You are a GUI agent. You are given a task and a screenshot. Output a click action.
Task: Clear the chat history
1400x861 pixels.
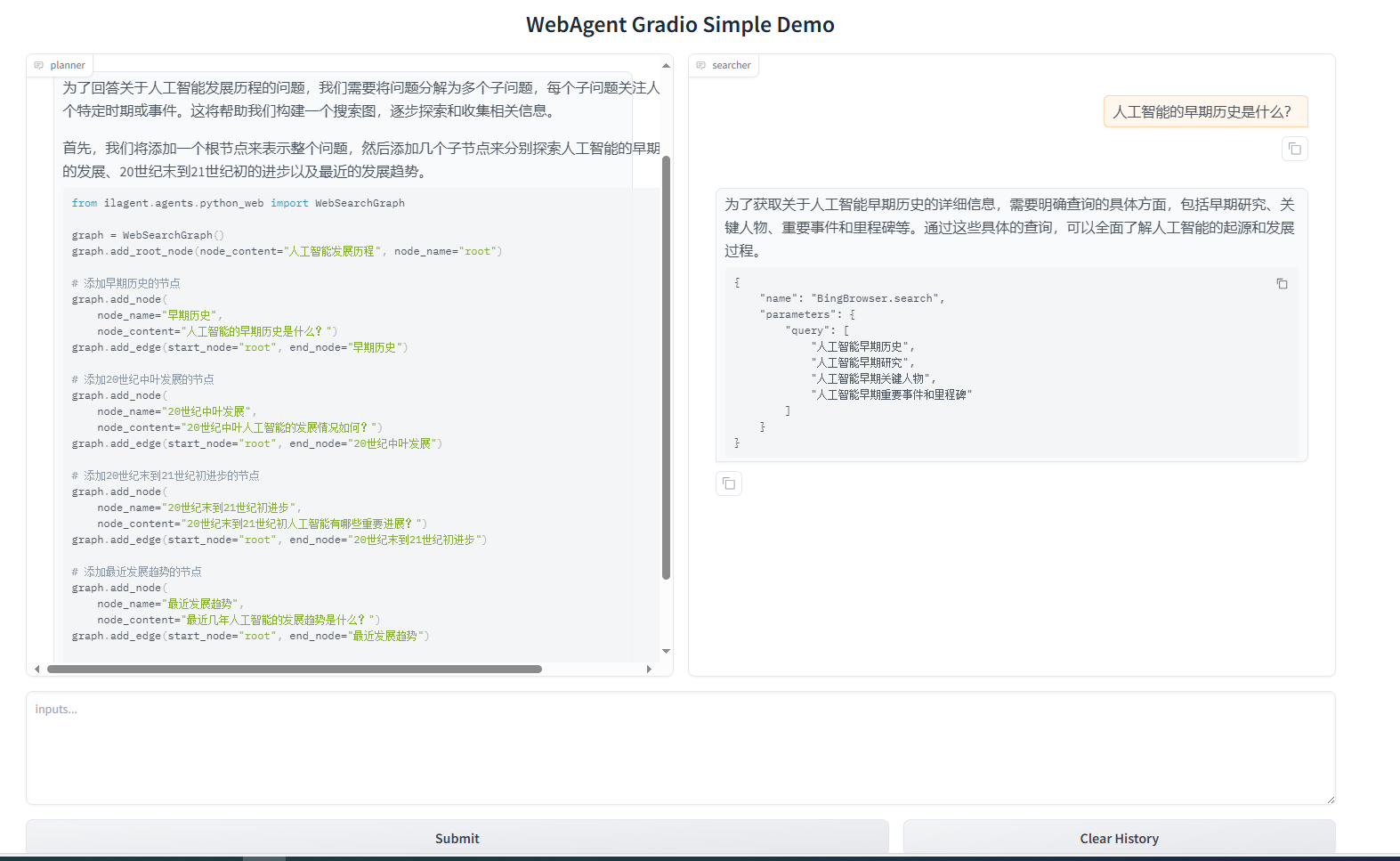[1119, 838]
